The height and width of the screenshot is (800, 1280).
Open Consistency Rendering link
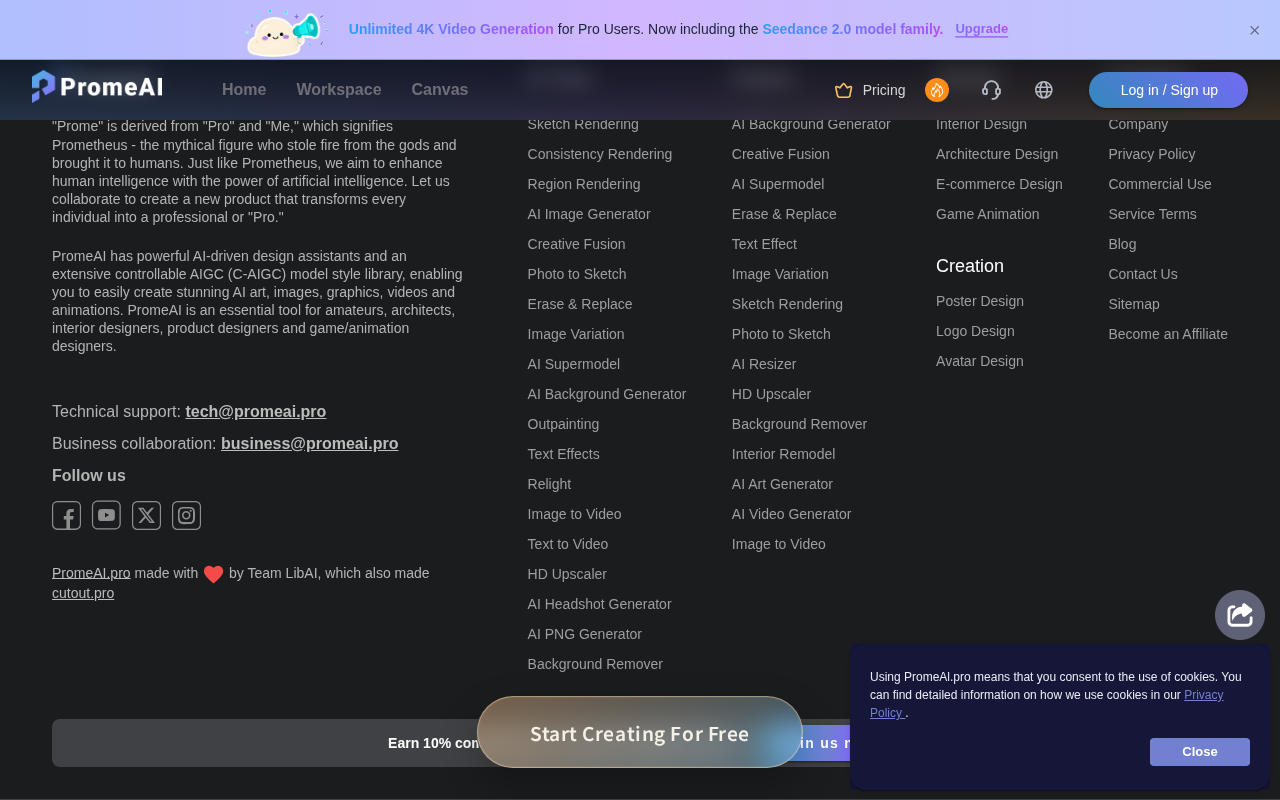click(600, 154)
